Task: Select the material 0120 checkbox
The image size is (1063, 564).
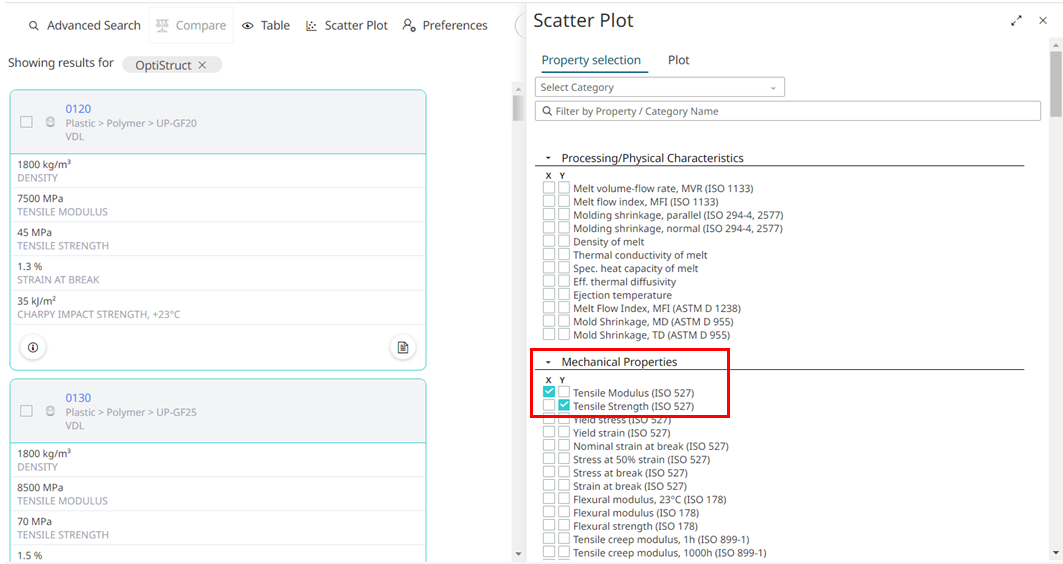Action: pyautogui.click(x=27, y=122)
